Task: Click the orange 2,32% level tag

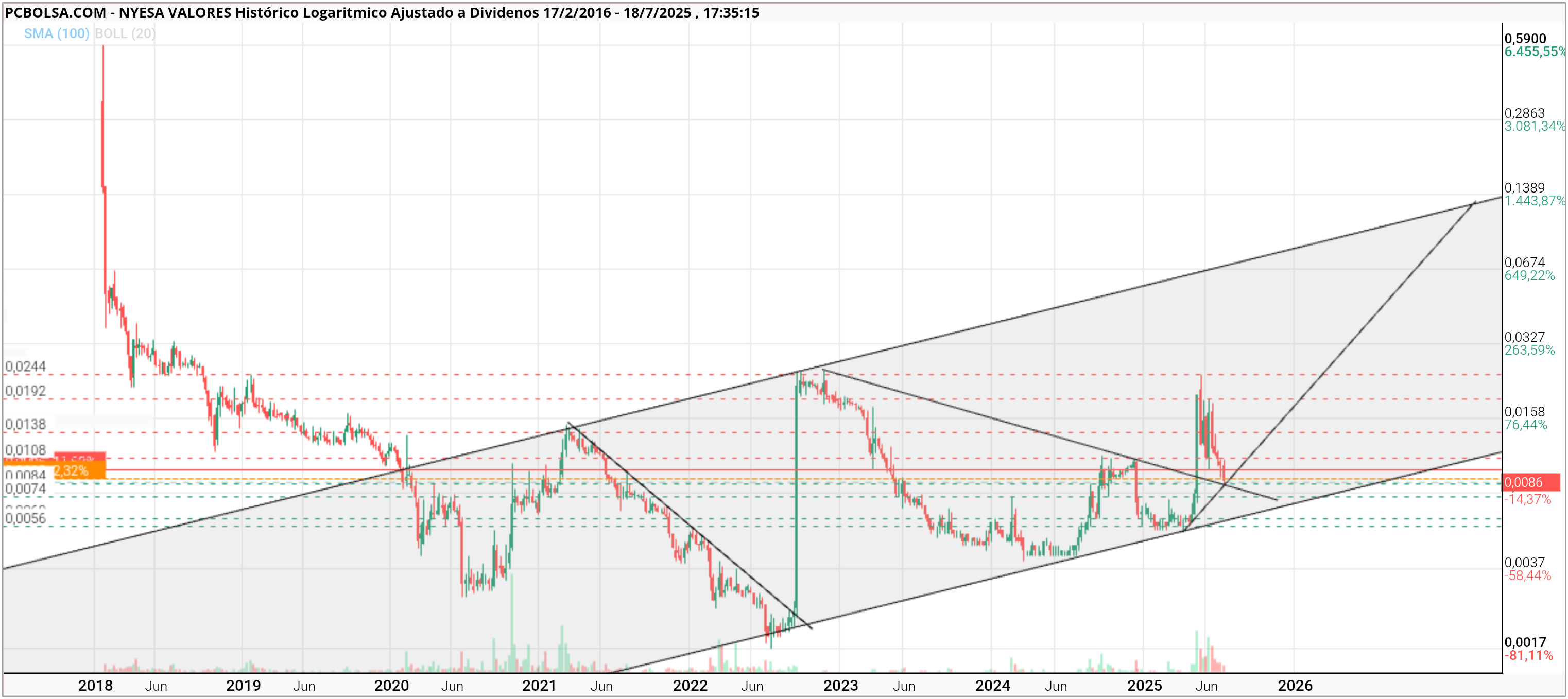Action: [x=80, y=471]
